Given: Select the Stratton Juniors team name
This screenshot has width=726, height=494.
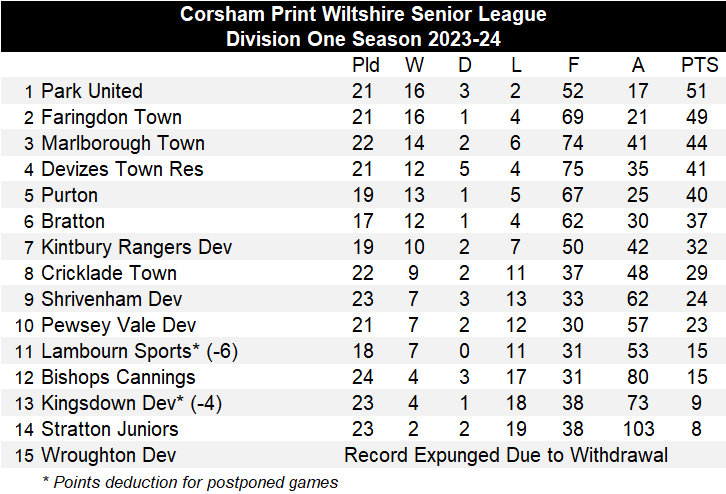Looking at the screenshot, I should pyautogui.click(x=110, y=429).
